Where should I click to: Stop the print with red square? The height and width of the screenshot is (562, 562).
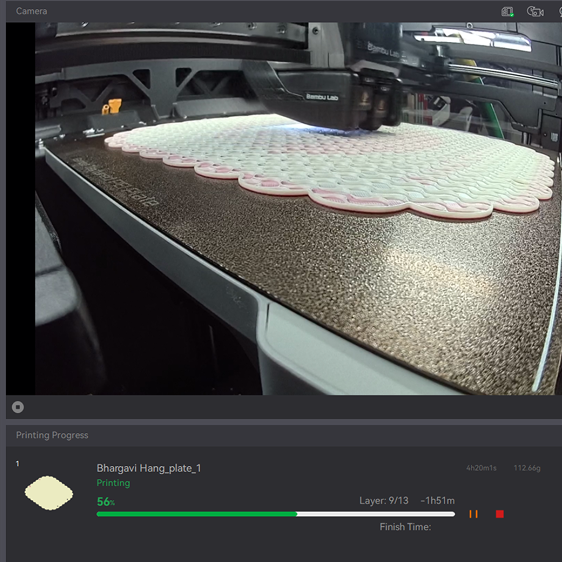[x=500, y=514]
